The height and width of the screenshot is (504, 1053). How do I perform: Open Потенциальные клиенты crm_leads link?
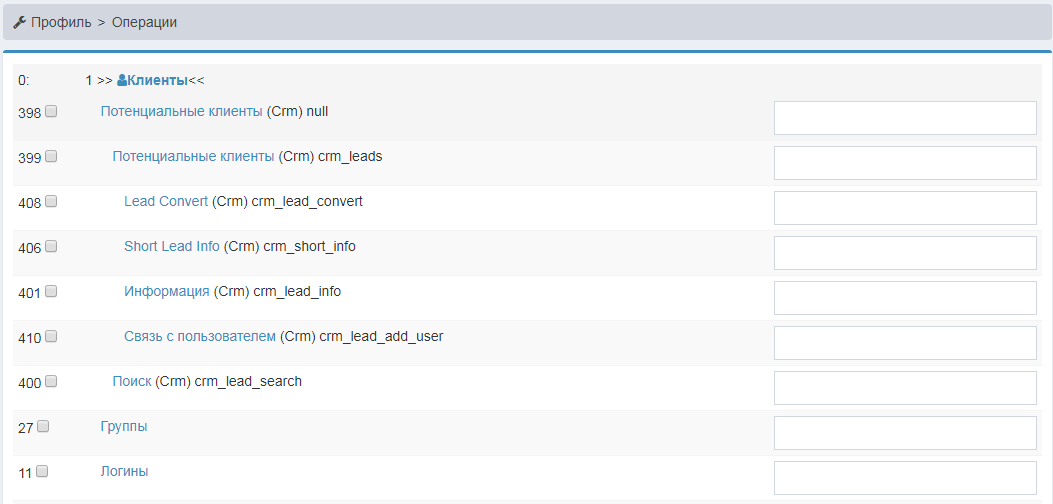click(x=193, y=156)
